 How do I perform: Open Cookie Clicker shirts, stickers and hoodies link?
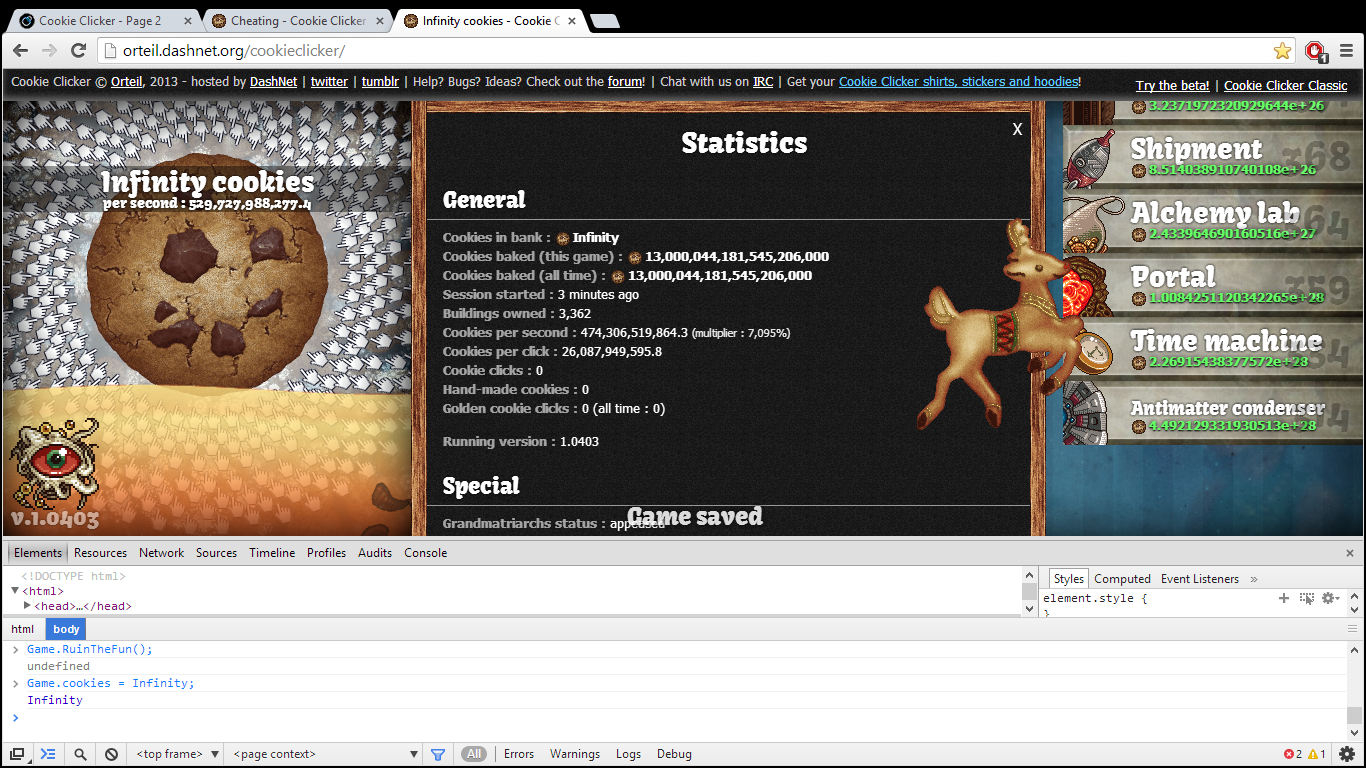958,82
